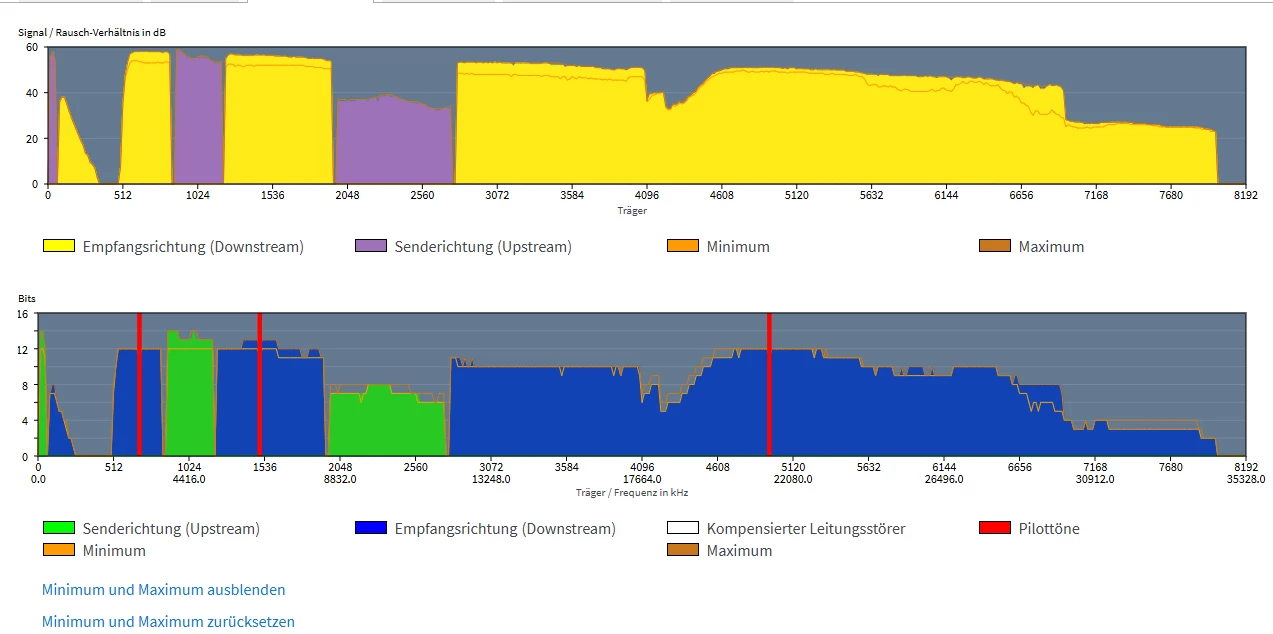
Task: Click 'Signal / Rausch-Verhältnis in dB' axis title
Action: (92, 33)
